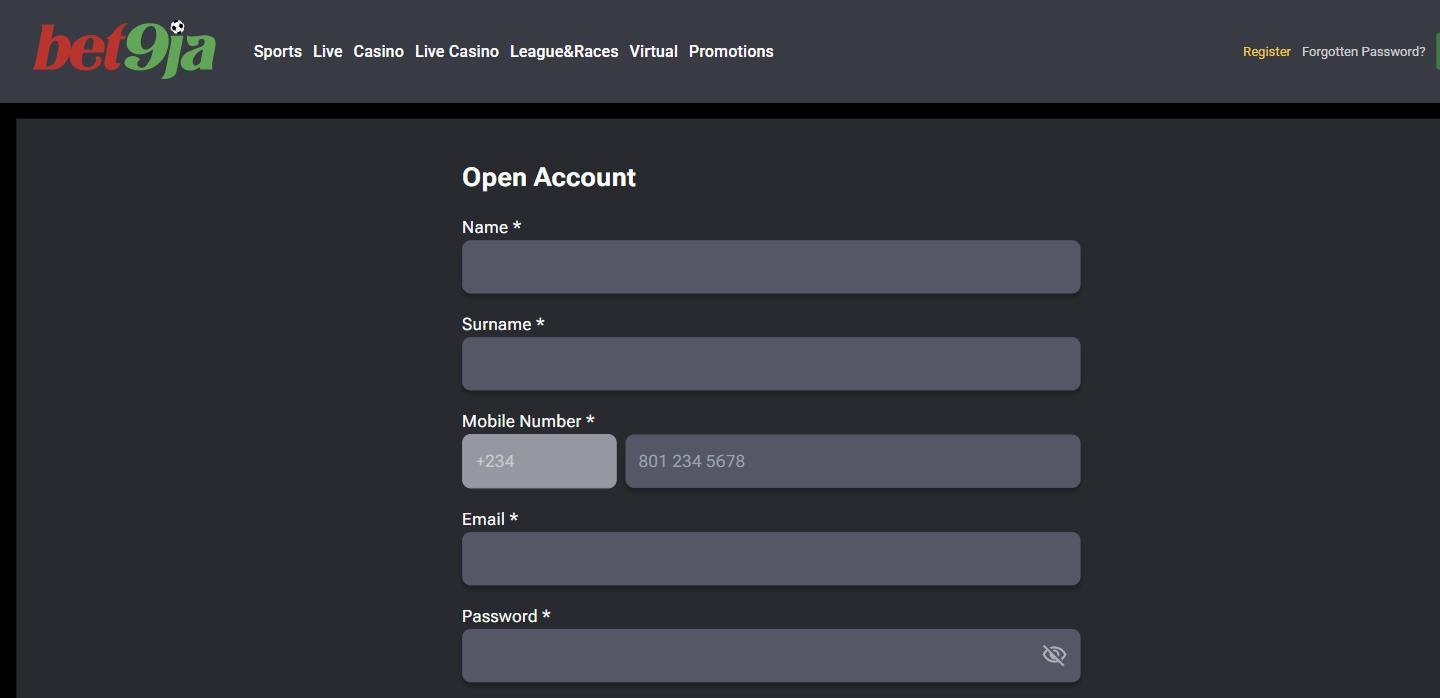View the Promotions page
The image size is (1440, 698).
[x=731, y=51]
